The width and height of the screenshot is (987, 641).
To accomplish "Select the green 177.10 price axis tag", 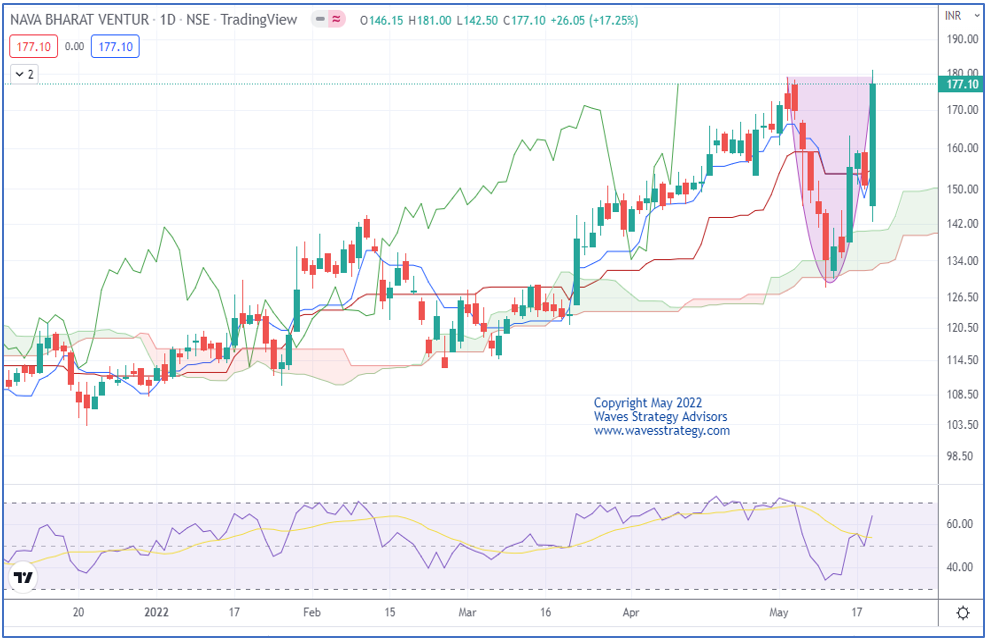I will click(x=960, y=84).
